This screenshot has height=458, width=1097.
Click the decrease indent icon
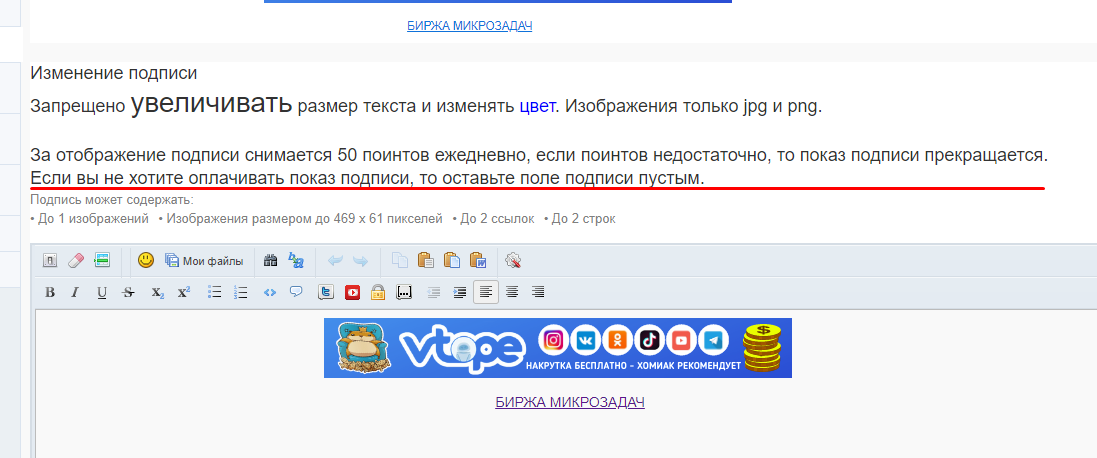434,292
